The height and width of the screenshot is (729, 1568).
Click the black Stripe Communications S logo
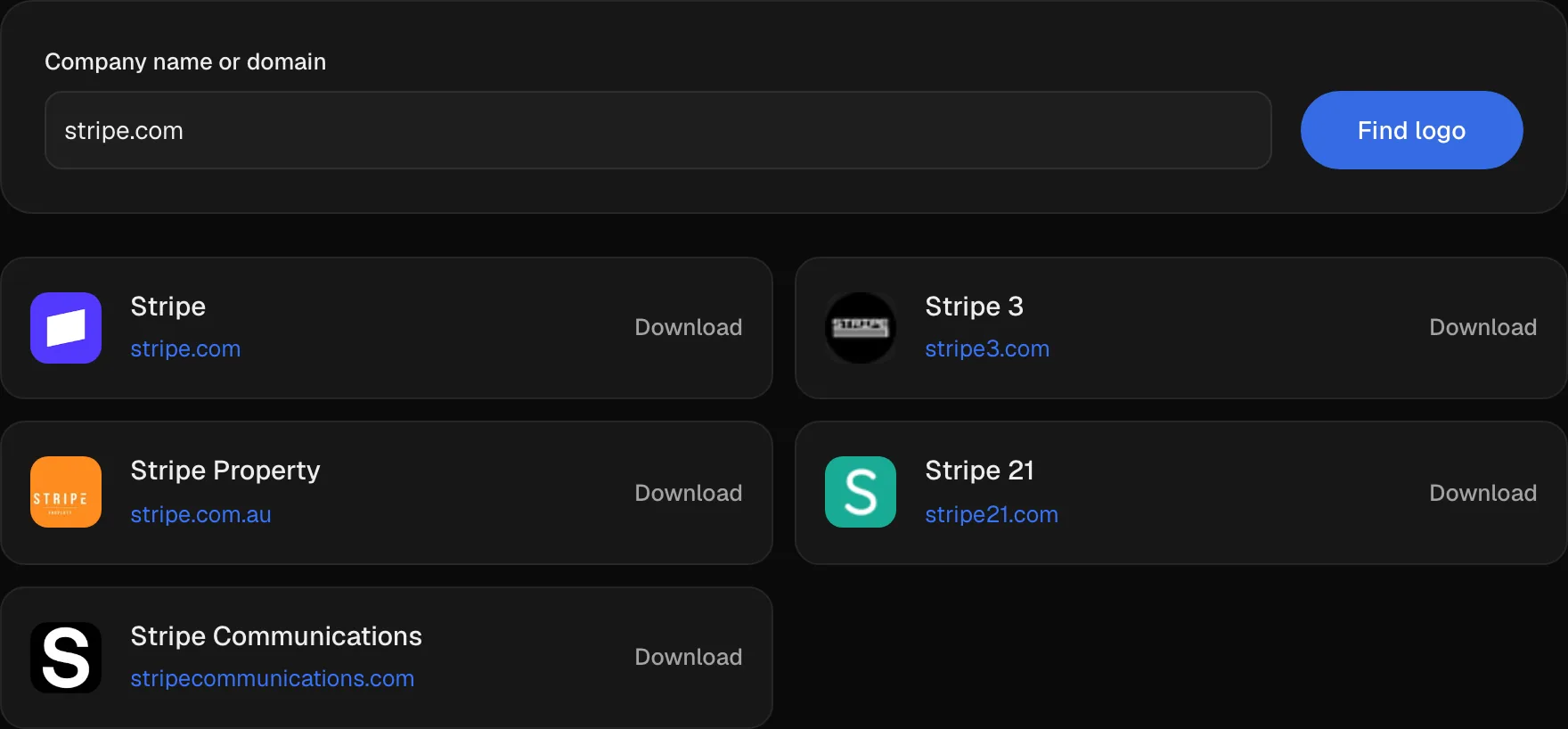click(66, 658)
